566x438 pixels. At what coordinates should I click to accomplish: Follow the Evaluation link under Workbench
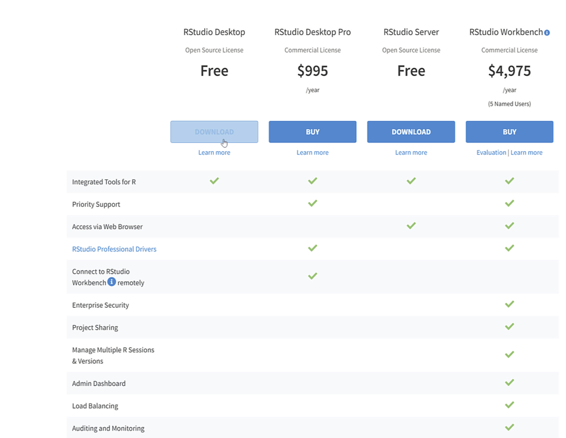pos(491,153)
